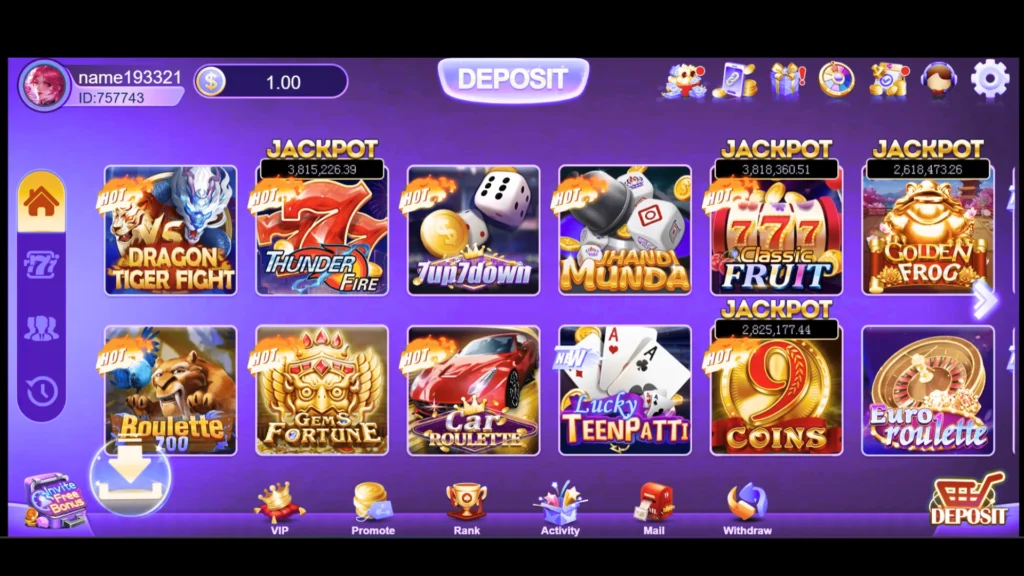1024x576 pixels.
Task: Launch Dragon Tiger Fight game
Action: [x=170, y=231]
